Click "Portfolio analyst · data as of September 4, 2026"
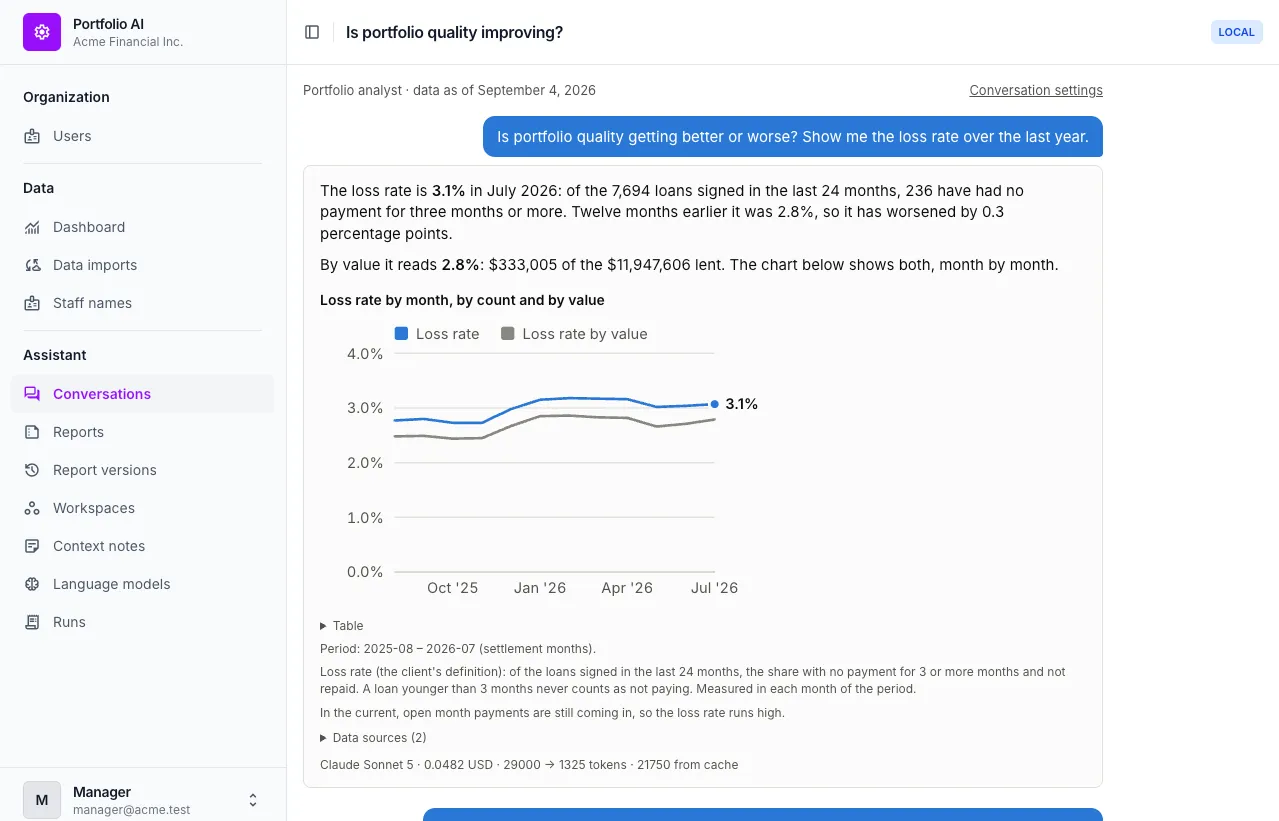Screen dimensions: 1279x821 (x=449, y=90)
